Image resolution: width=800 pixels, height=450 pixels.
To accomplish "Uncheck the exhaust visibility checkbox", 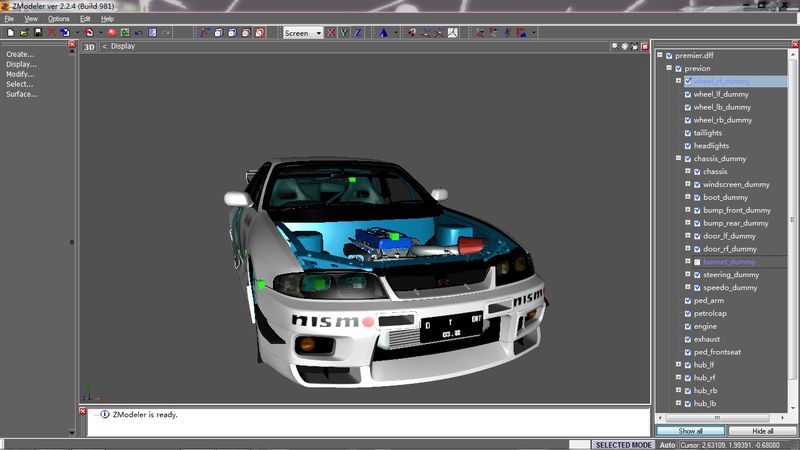I will (x=688, y=339).
